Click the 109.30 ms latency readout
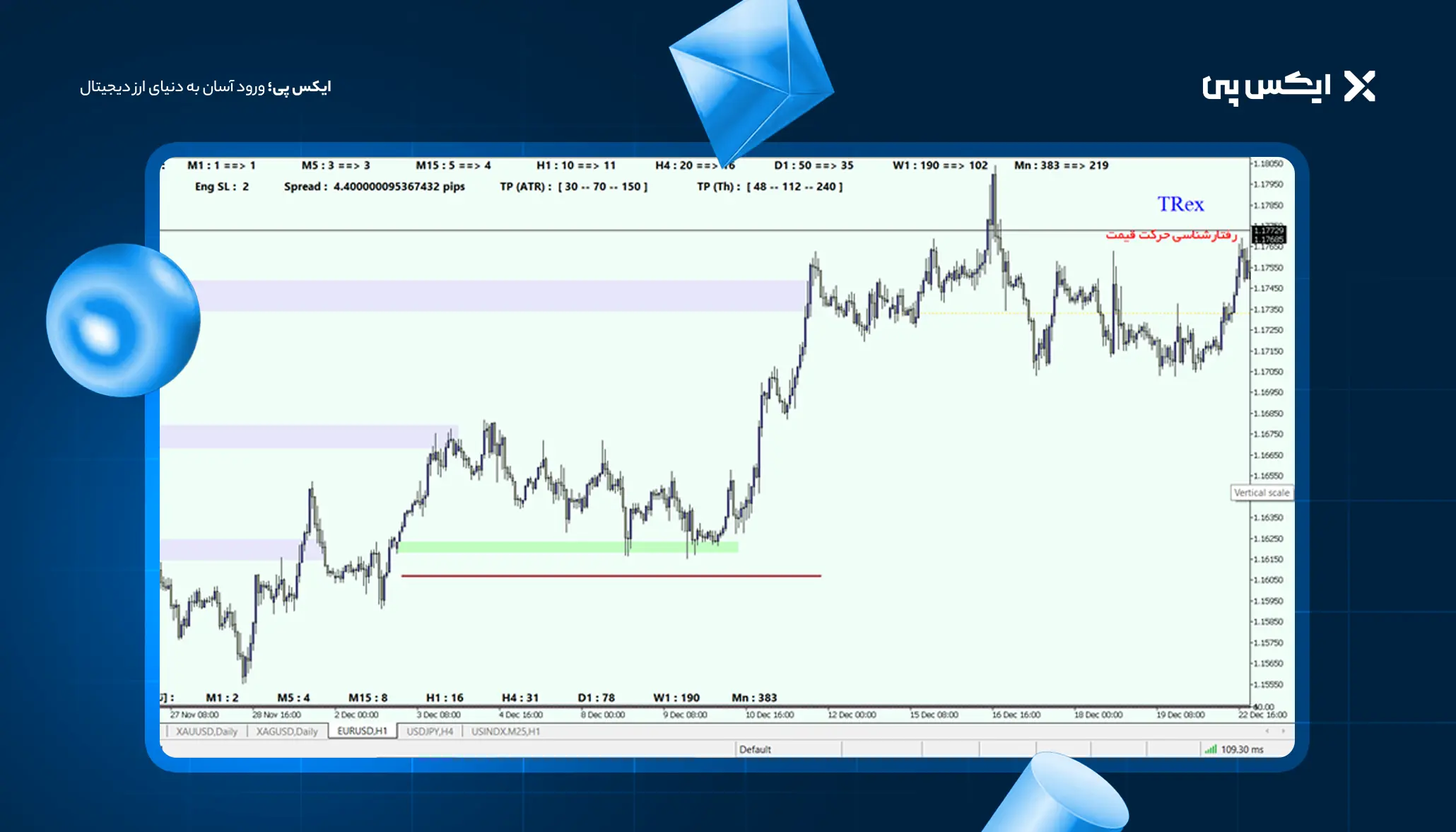 point(1242,749)
